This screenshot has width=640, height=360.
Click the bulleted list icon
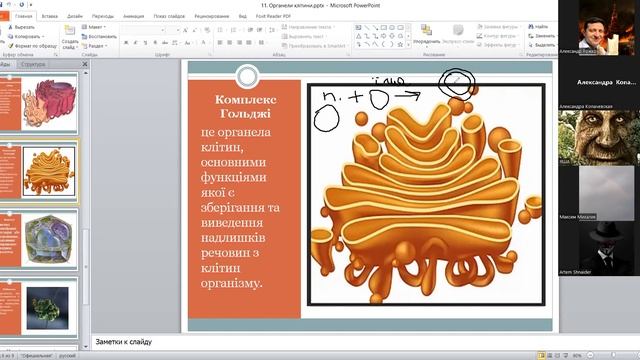[221, 30]
